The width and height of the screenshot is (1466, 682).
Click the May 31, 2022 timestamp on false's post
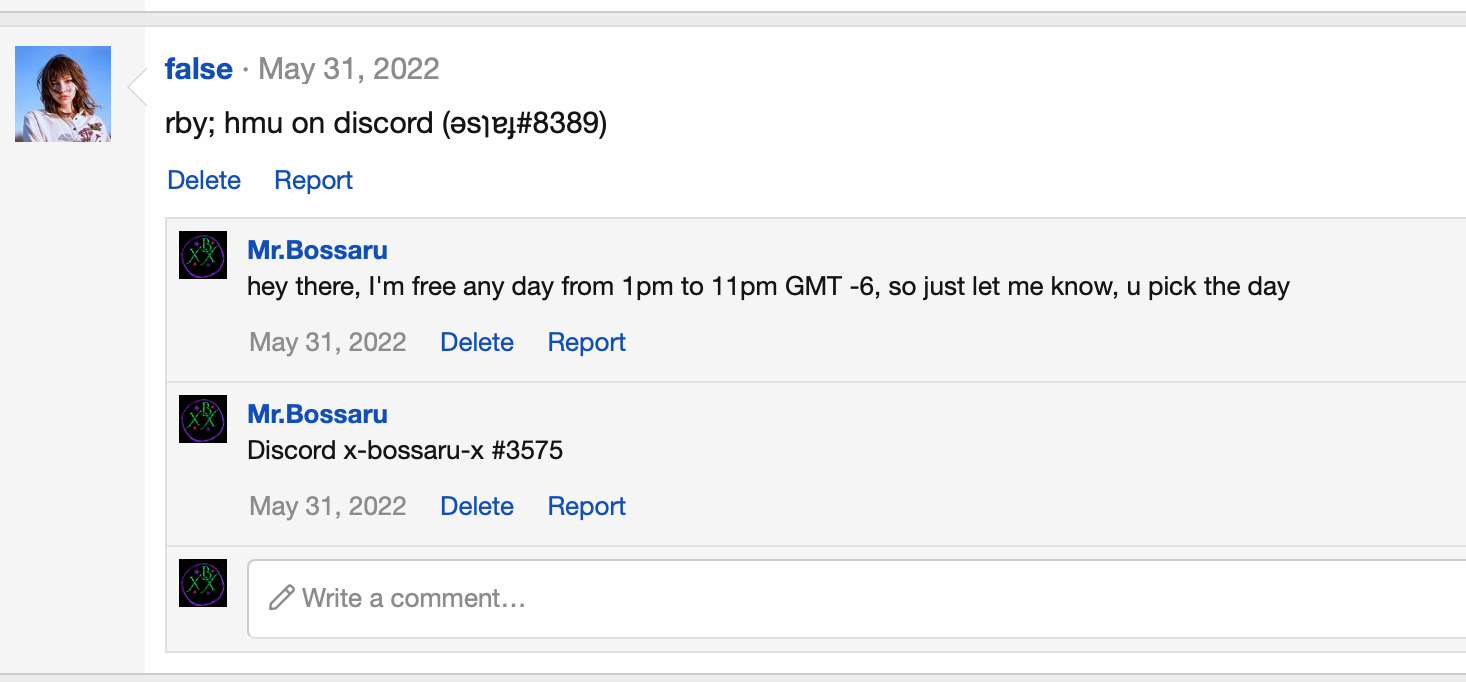(348, 69)
